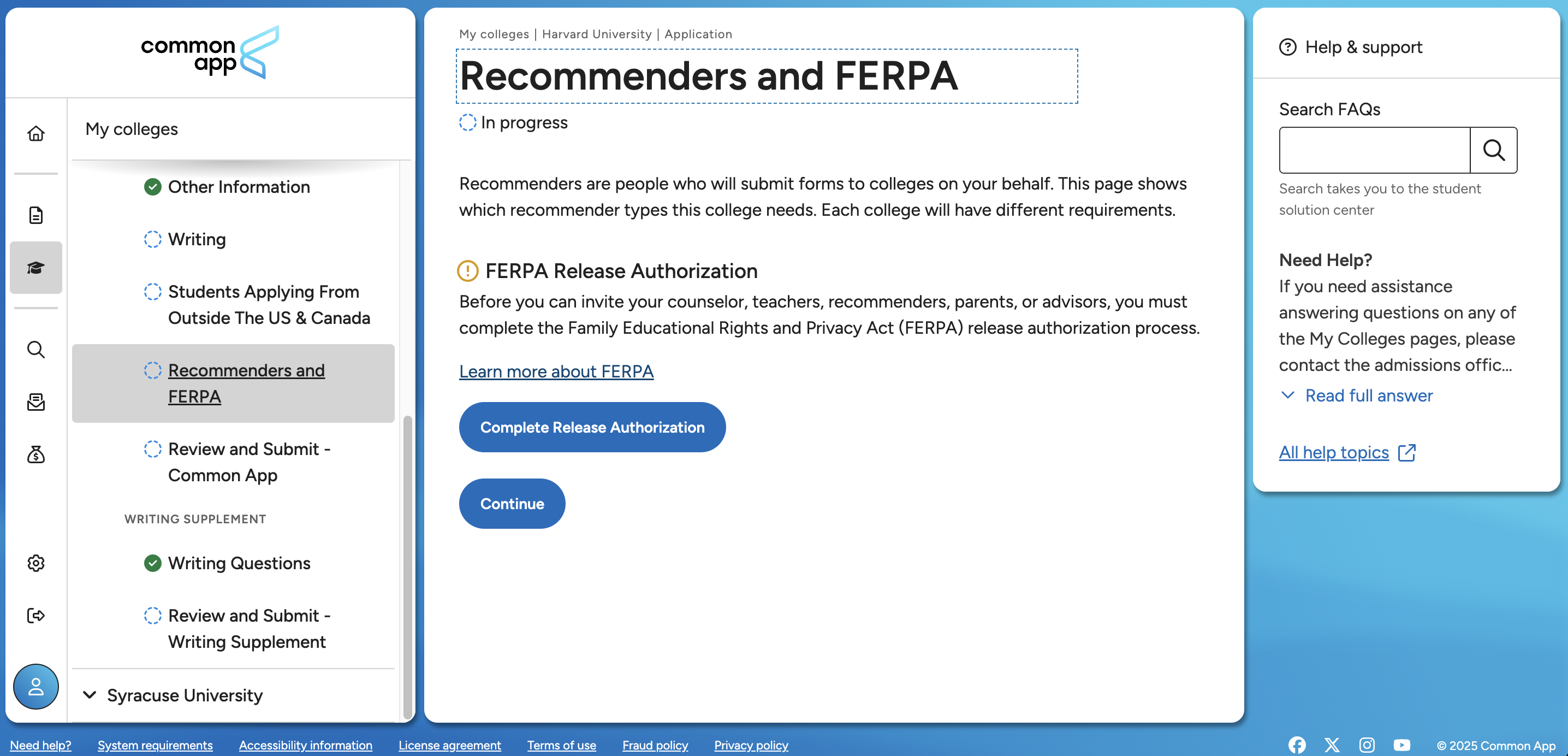Open the Writing section
The width and height of the screenshot is (1568, 756).
[197, 239]
